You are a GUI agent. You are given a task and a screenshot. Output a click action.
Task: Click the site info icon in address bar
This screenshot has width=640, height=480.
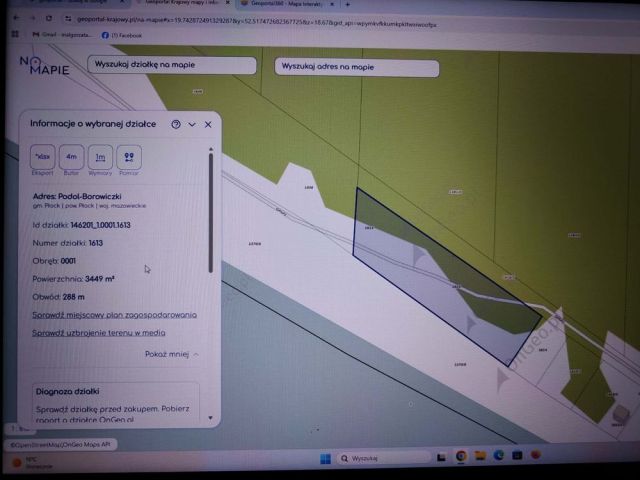[68, 19]
